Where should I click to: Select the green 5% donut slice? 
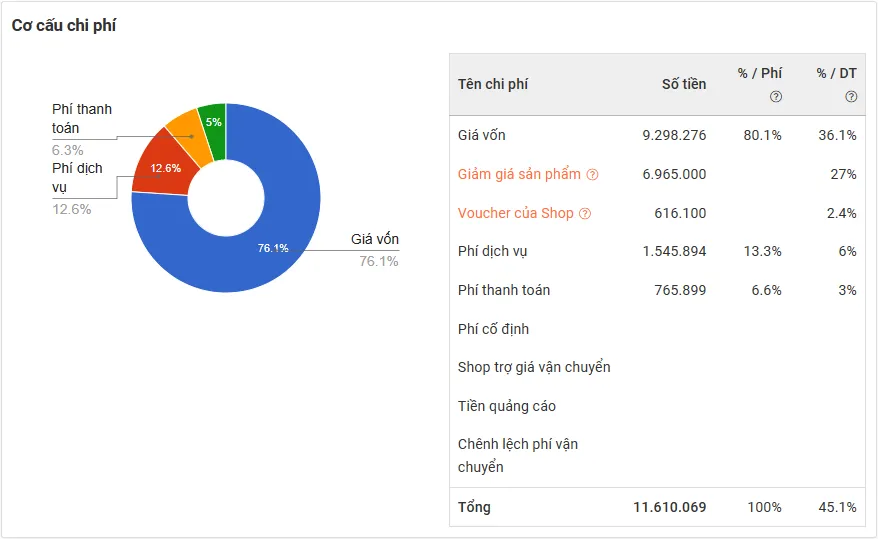(x=212, y=119)
